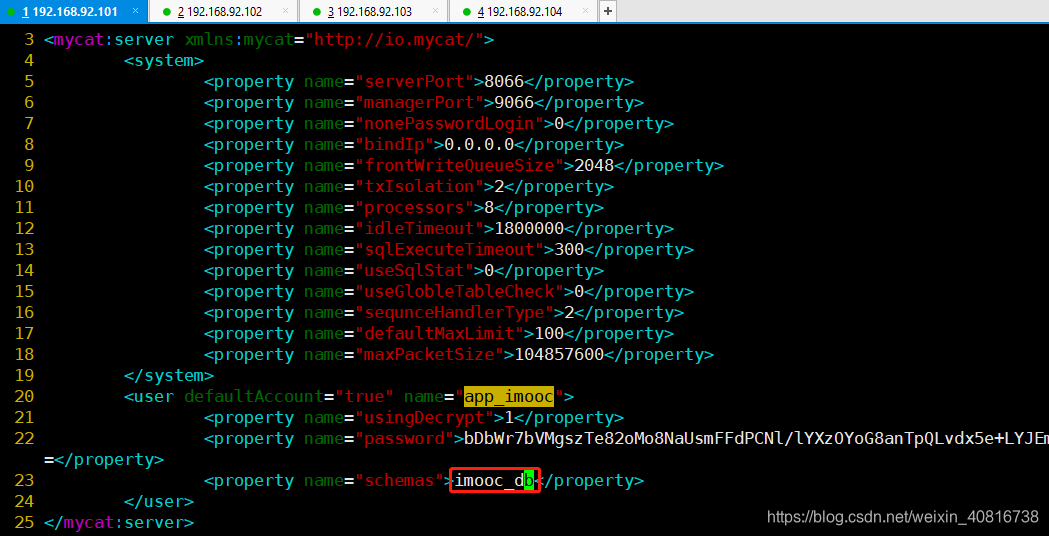1049x536 pixels.
Task: Click the opening <system> tag
Action: [x=164, y=61]
